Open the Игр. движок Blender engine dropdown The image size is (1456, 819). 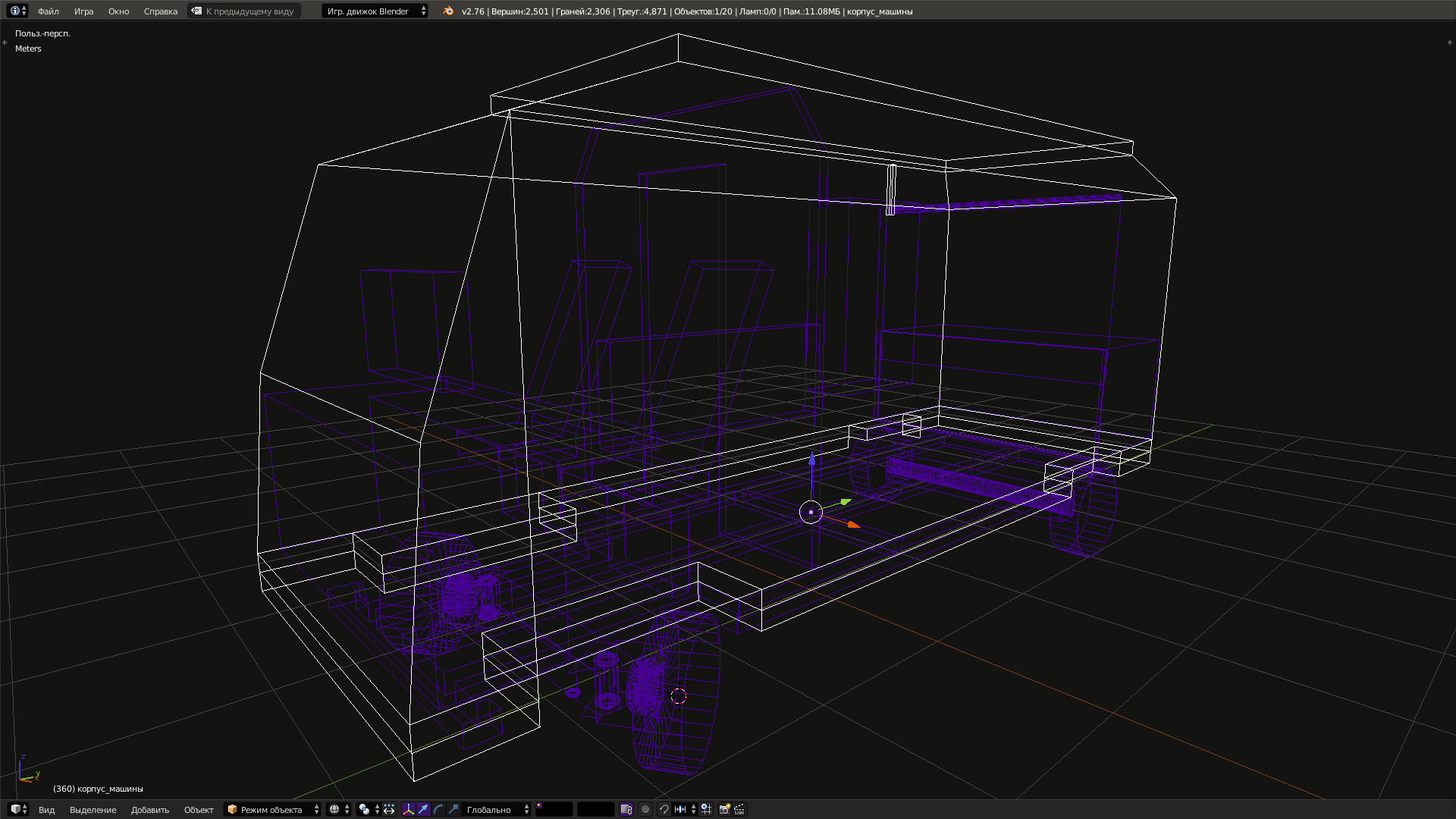pos(372,11)
